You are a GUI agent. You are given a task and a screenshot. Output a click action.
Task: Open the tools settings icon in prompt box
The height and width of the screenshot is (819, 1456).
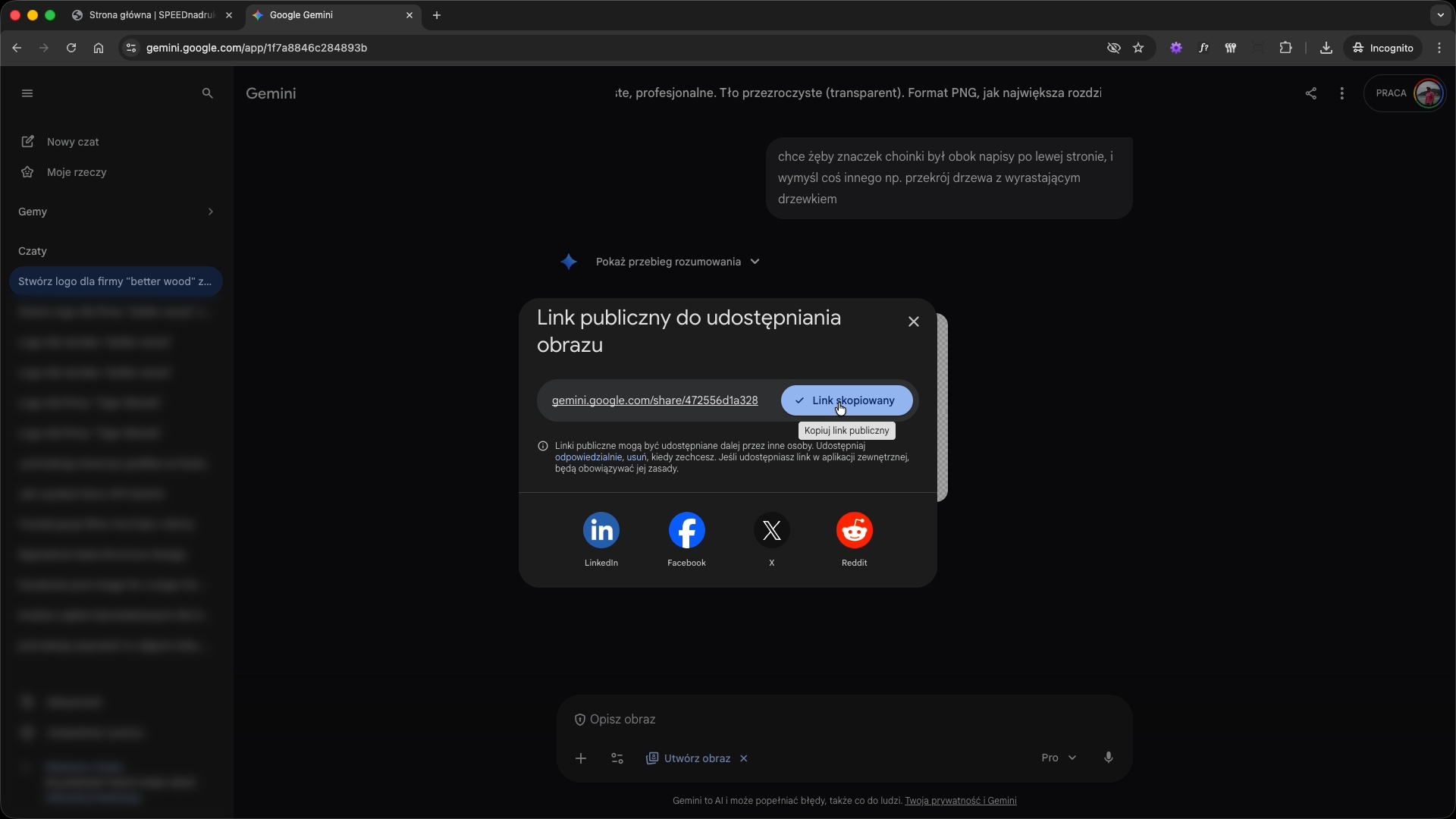click(x=617, y=758)
